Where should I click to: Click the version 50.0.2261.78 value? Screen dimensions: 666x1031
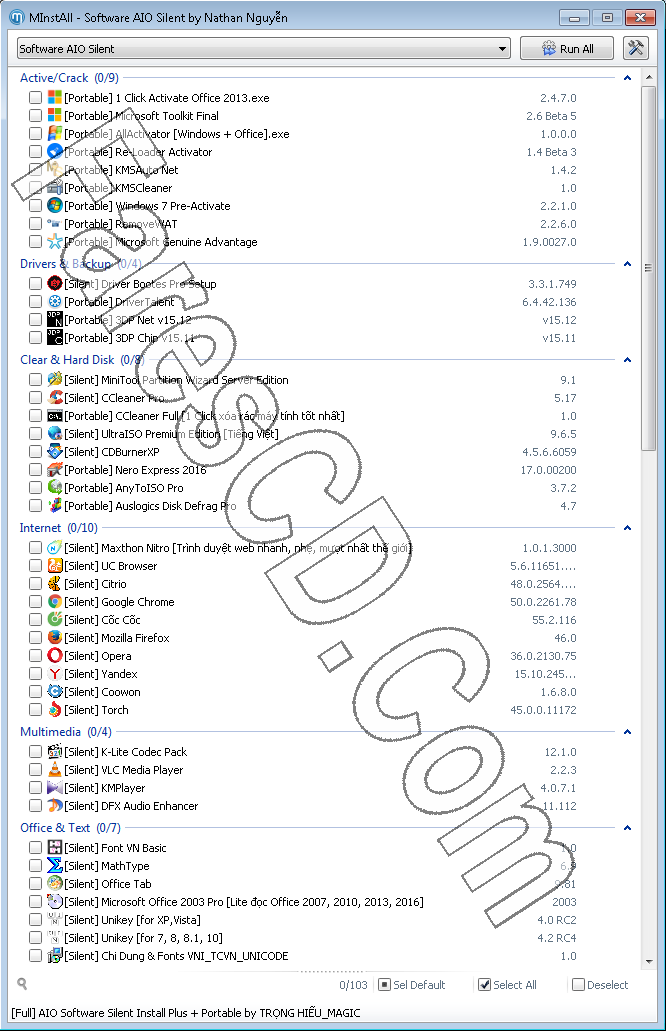543,602
